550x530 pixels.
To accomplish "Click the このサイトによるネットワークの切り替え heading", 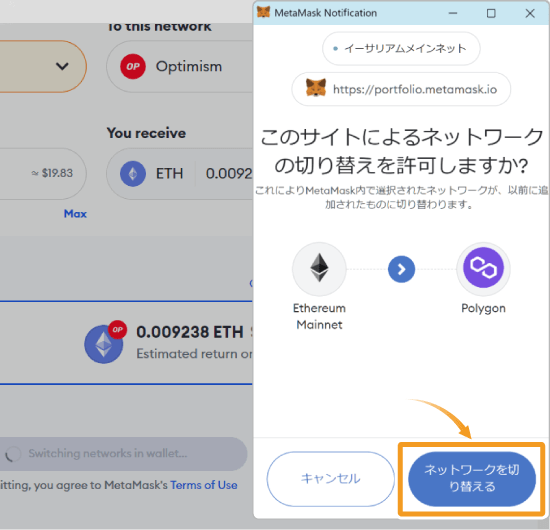I will 401,151.
